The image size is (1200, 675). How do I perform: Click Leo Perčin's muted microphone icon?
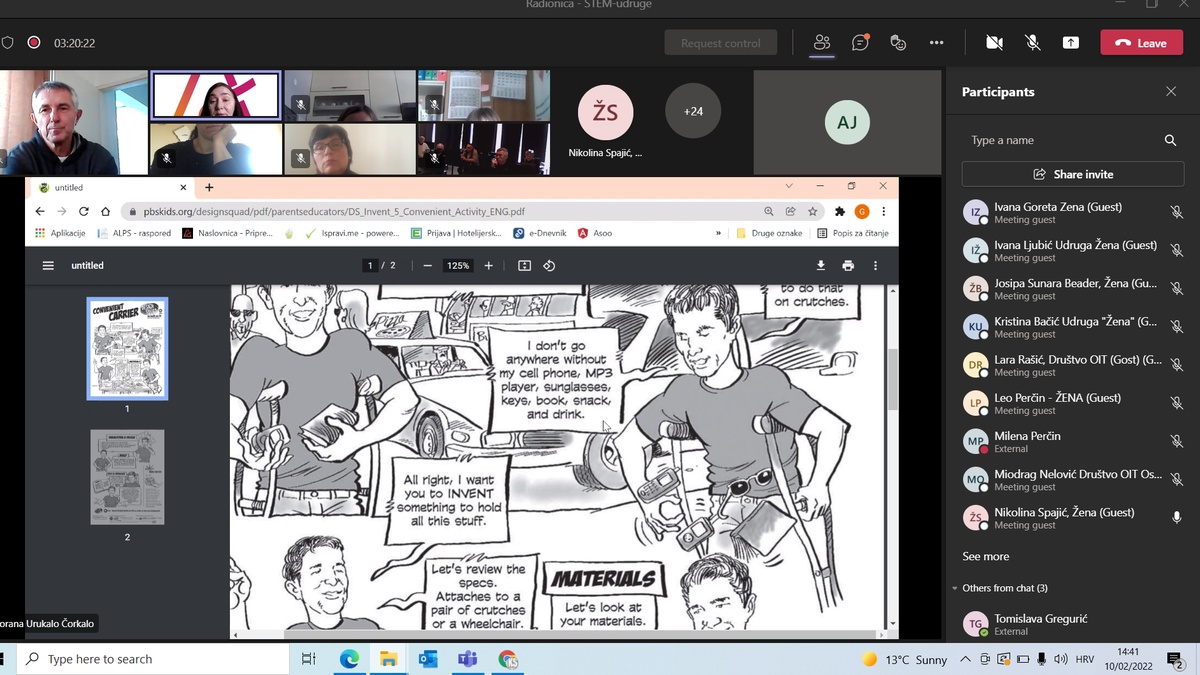click(1177, 403)
